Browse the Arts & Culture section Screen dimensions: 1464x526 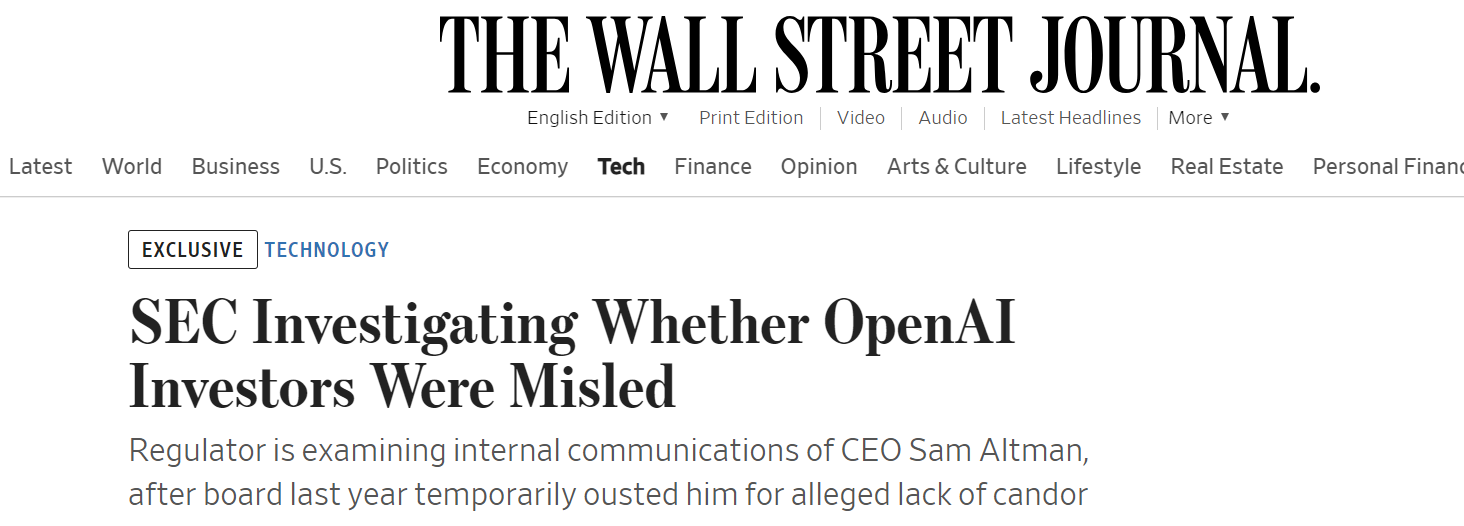[x=957, y=167]
